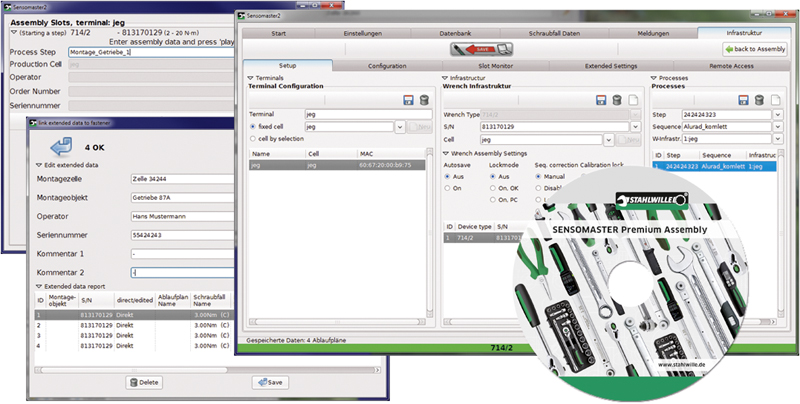The width and height of the screenshot is (800, 404).
Task: Click the save icon in Wrench Infrastruktur
Action: tap(603, 101)
